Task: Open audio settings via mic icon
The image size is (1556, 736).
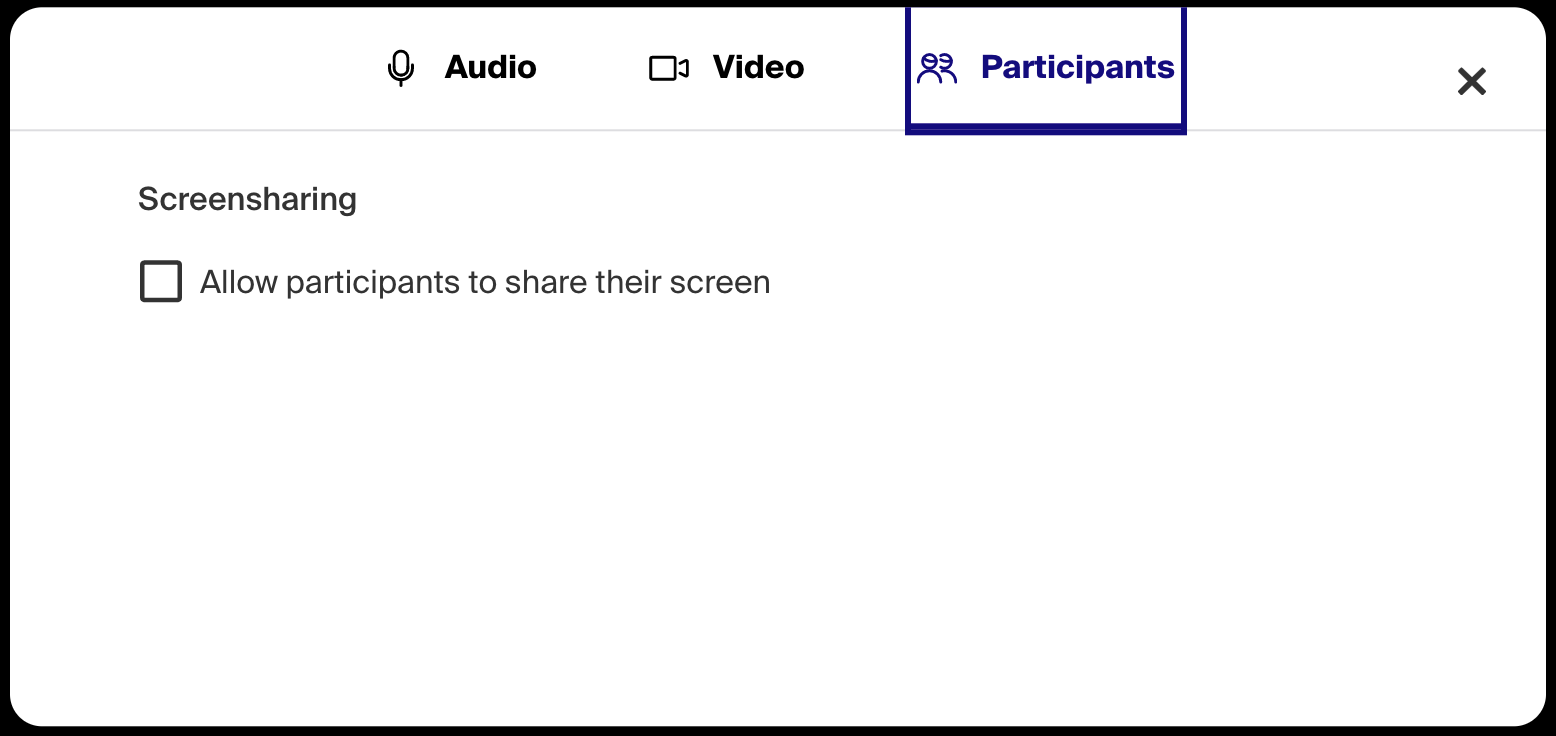Action: point(400,68)
